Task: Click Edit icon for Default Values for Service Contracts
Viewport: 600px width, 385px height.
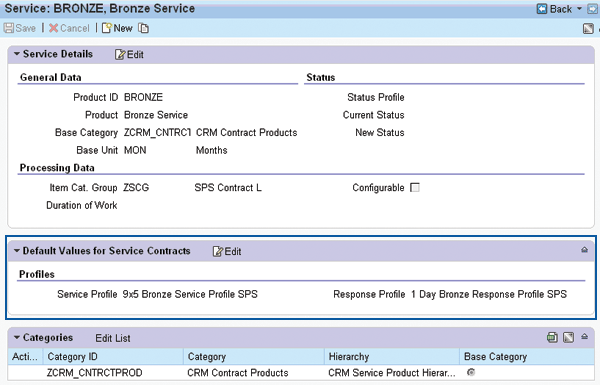Action: 218,251
